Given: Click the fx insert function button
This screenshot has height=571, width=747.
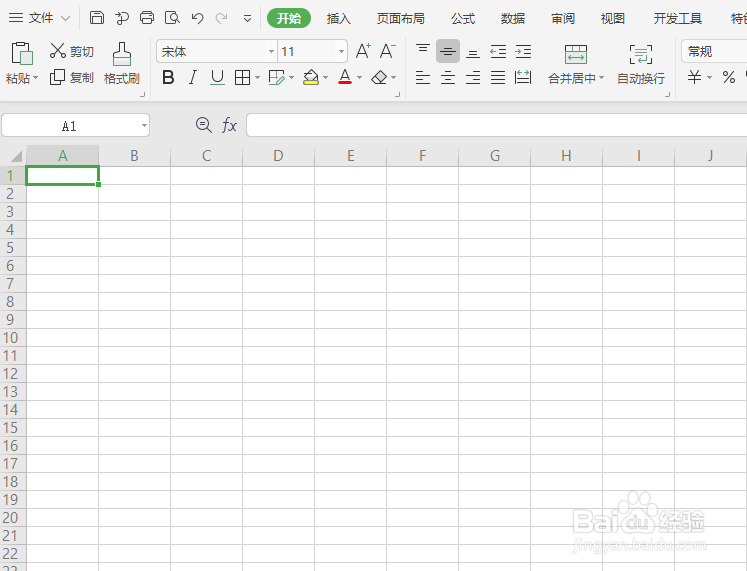Looking at the screenshot, I should pyautogui.click(x=229, y=126).
